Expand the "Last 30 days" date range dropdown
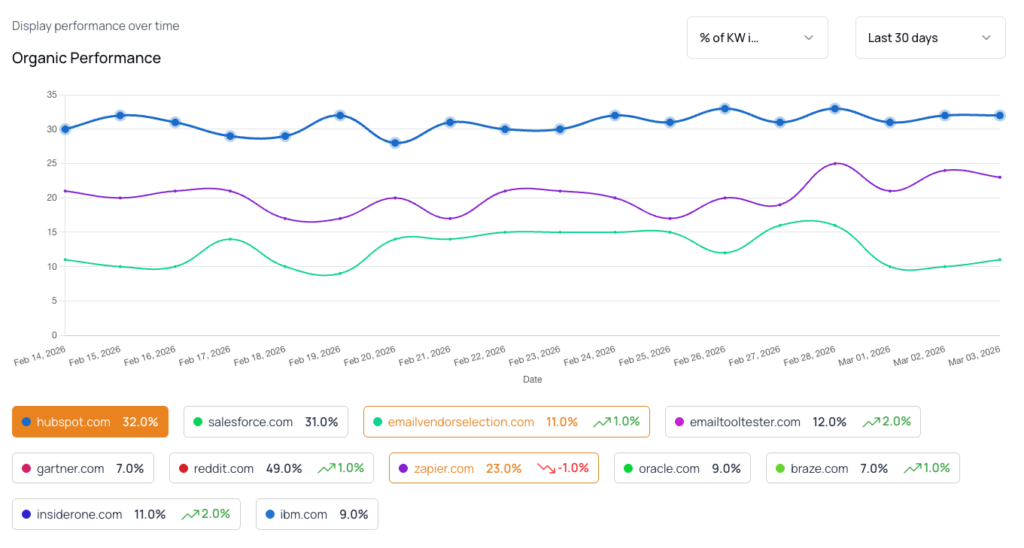The image size is (1024, 548). pyautogui.click(x=930, y=38)
